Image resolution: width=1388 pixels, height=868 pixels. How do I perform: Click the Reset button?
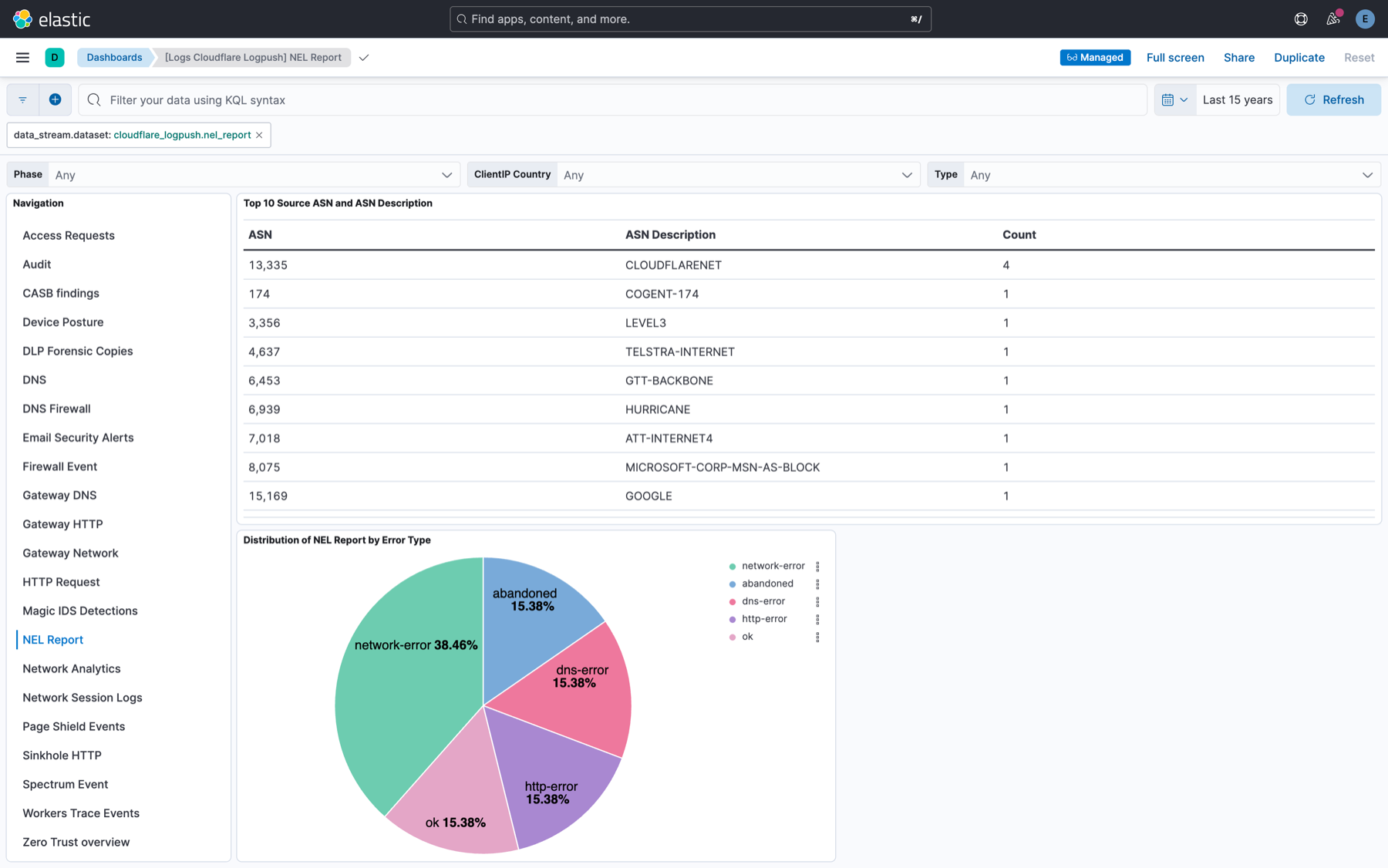[1359, 57]
